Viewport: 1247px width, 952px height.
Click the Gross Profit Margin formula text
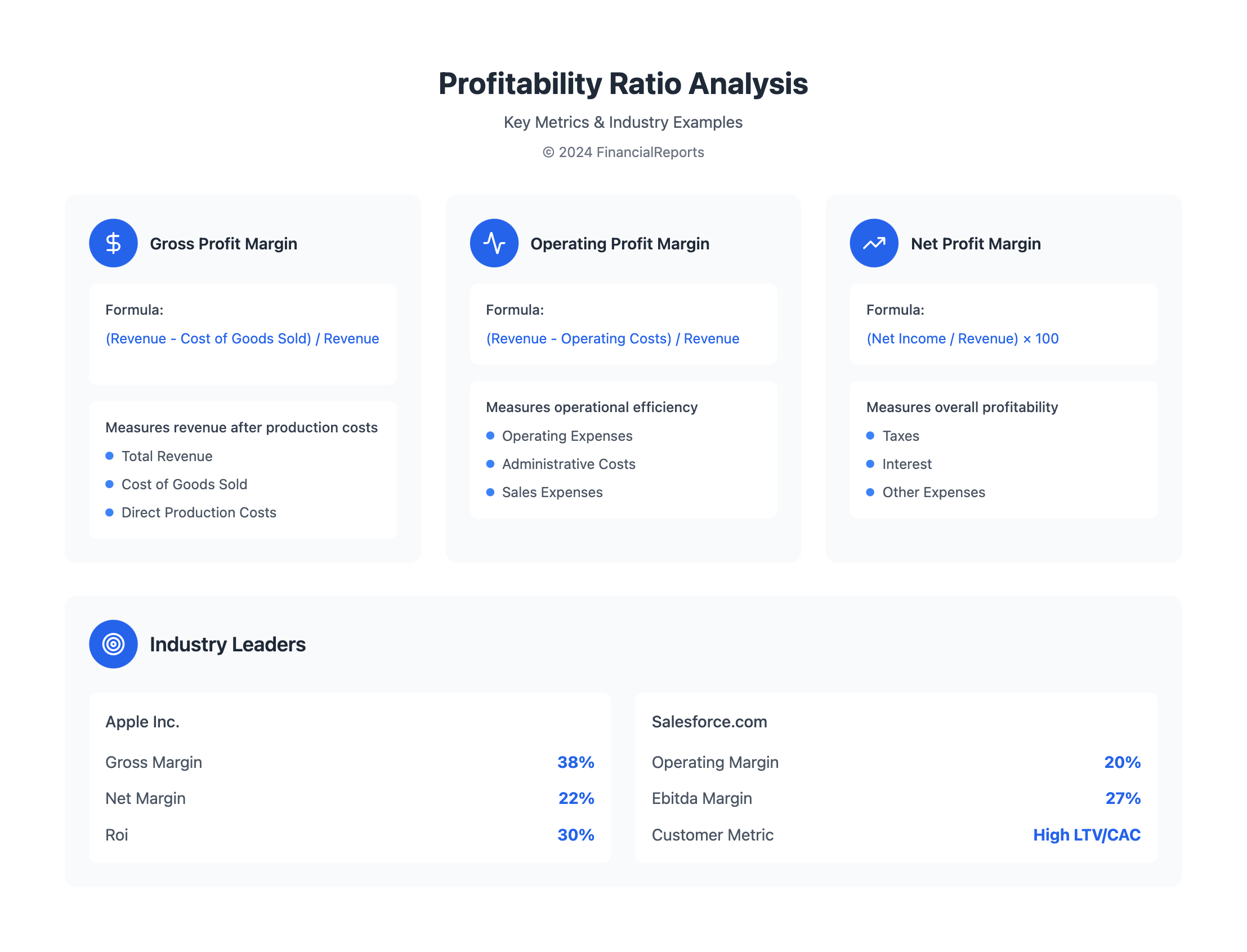click(x=242, y=338)
